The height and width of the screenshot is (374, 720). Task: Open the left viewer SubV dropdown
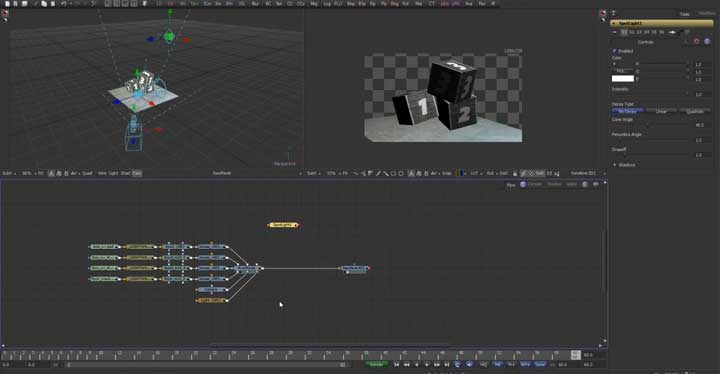pos(9,173)
